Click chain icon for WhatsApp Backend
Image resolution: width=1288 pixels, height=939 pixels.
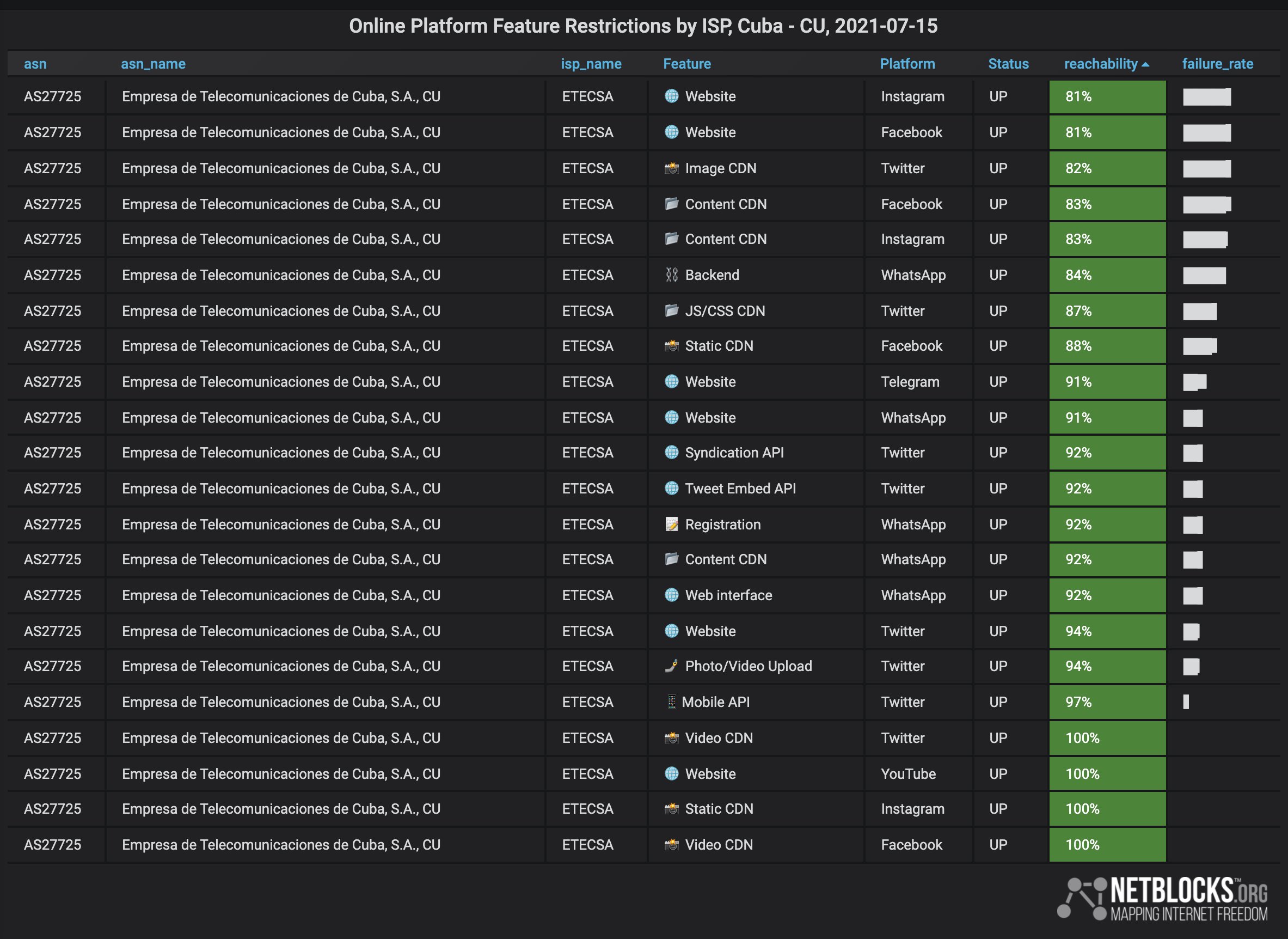tap(672, 275)
